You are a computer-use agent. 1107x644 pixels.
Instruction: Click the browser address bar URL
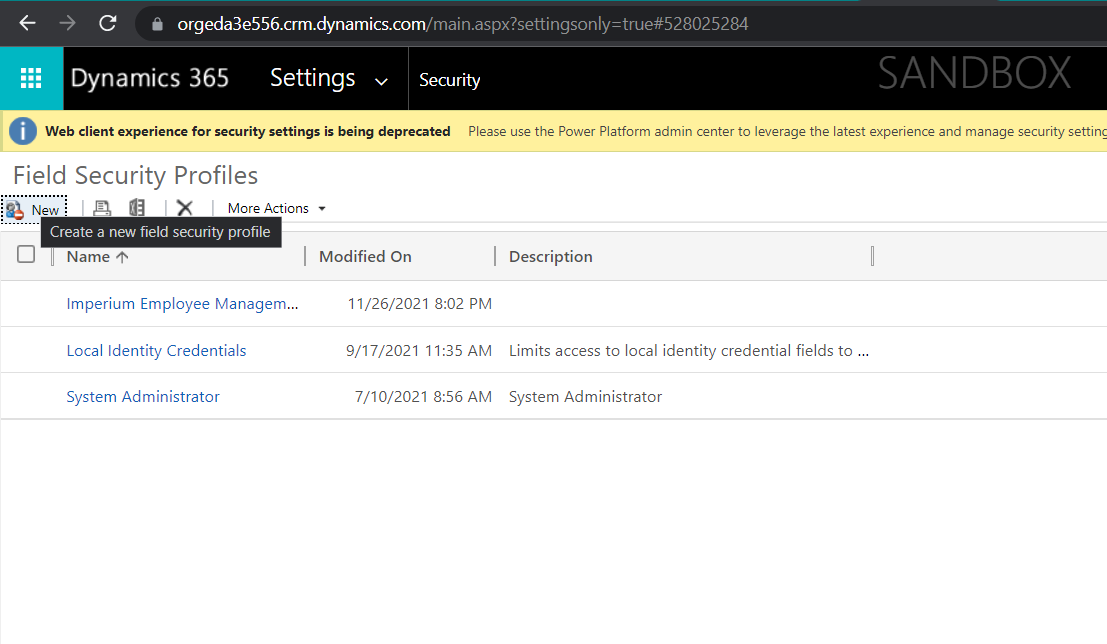pos(462,24)
